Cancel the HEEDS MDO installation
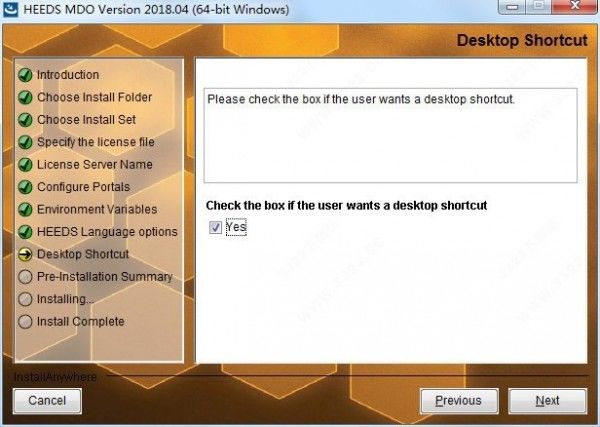Screen dimensions: 600x427 47,401
